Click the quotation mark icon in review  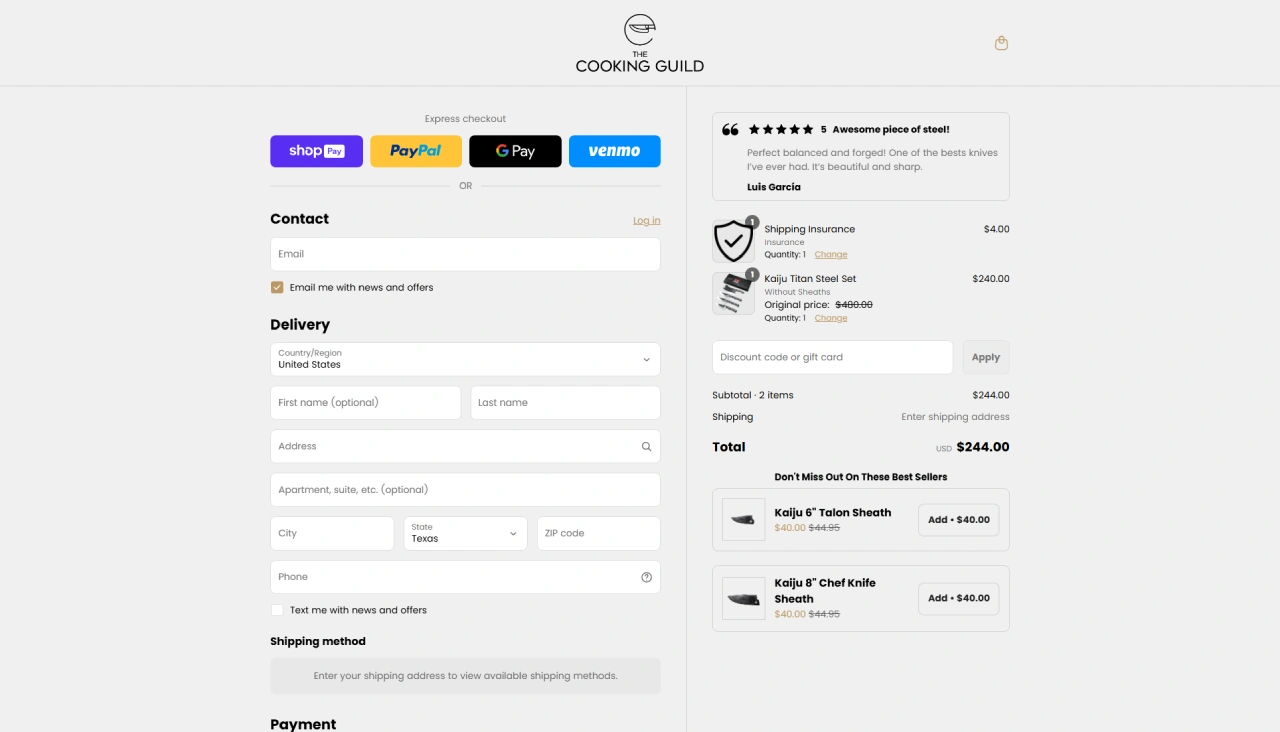coord(730,130)
